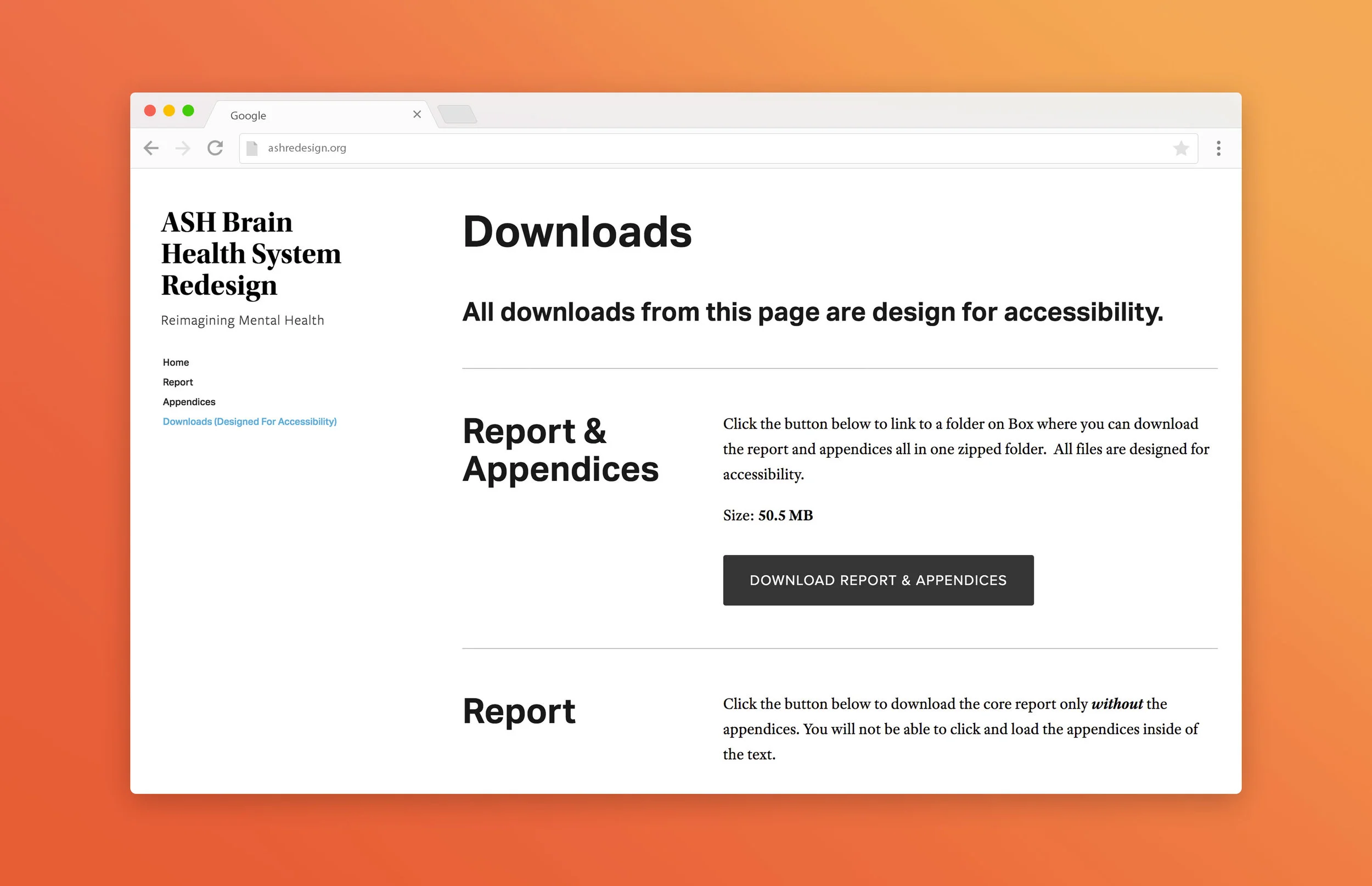The width and height of the screenshot is (1372, 886).
Task: Click the browser back arrow
Action: tap(151, 148)
